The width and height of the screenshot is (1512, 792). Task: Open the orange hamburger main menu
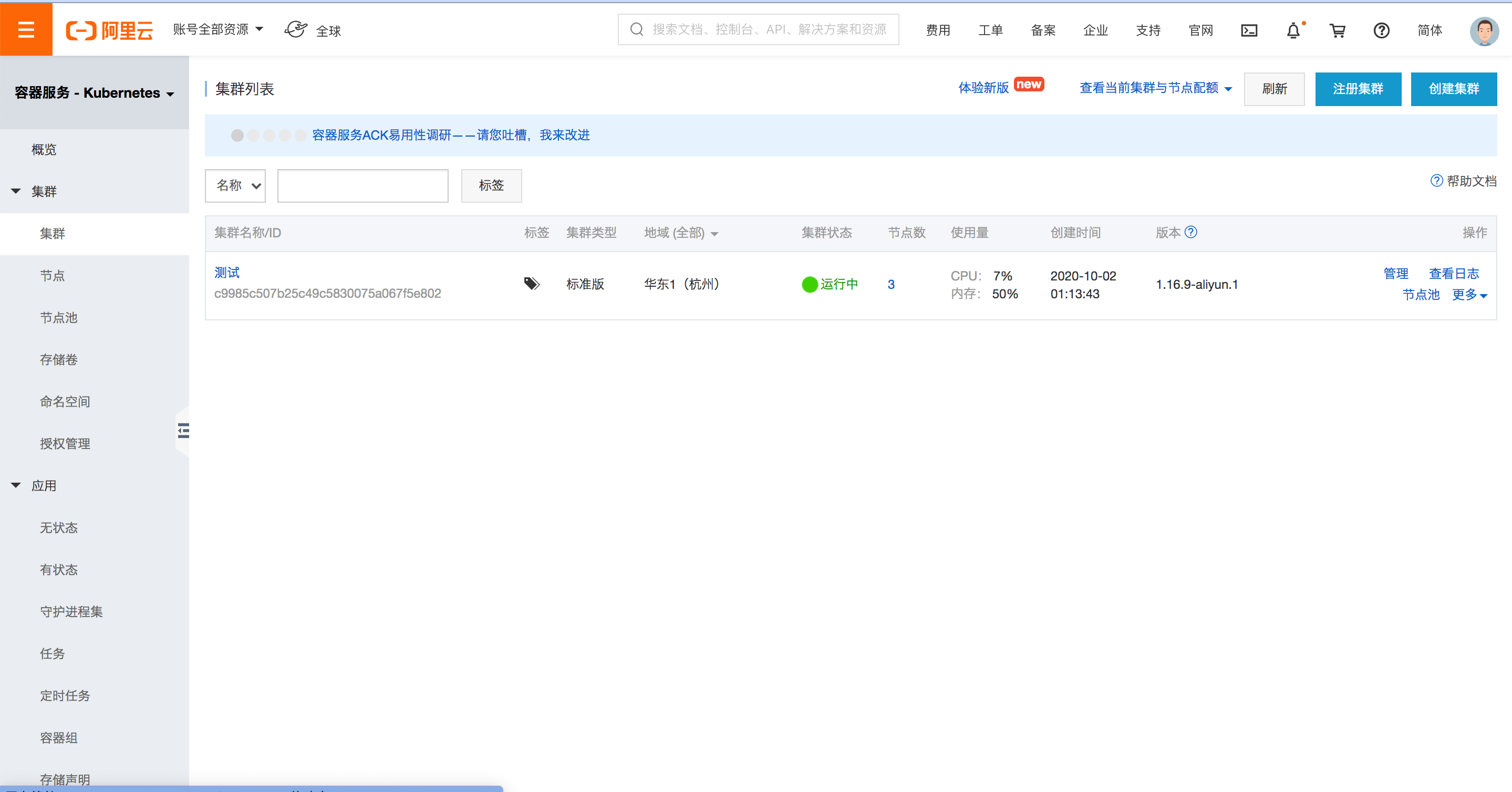point(26,29)
